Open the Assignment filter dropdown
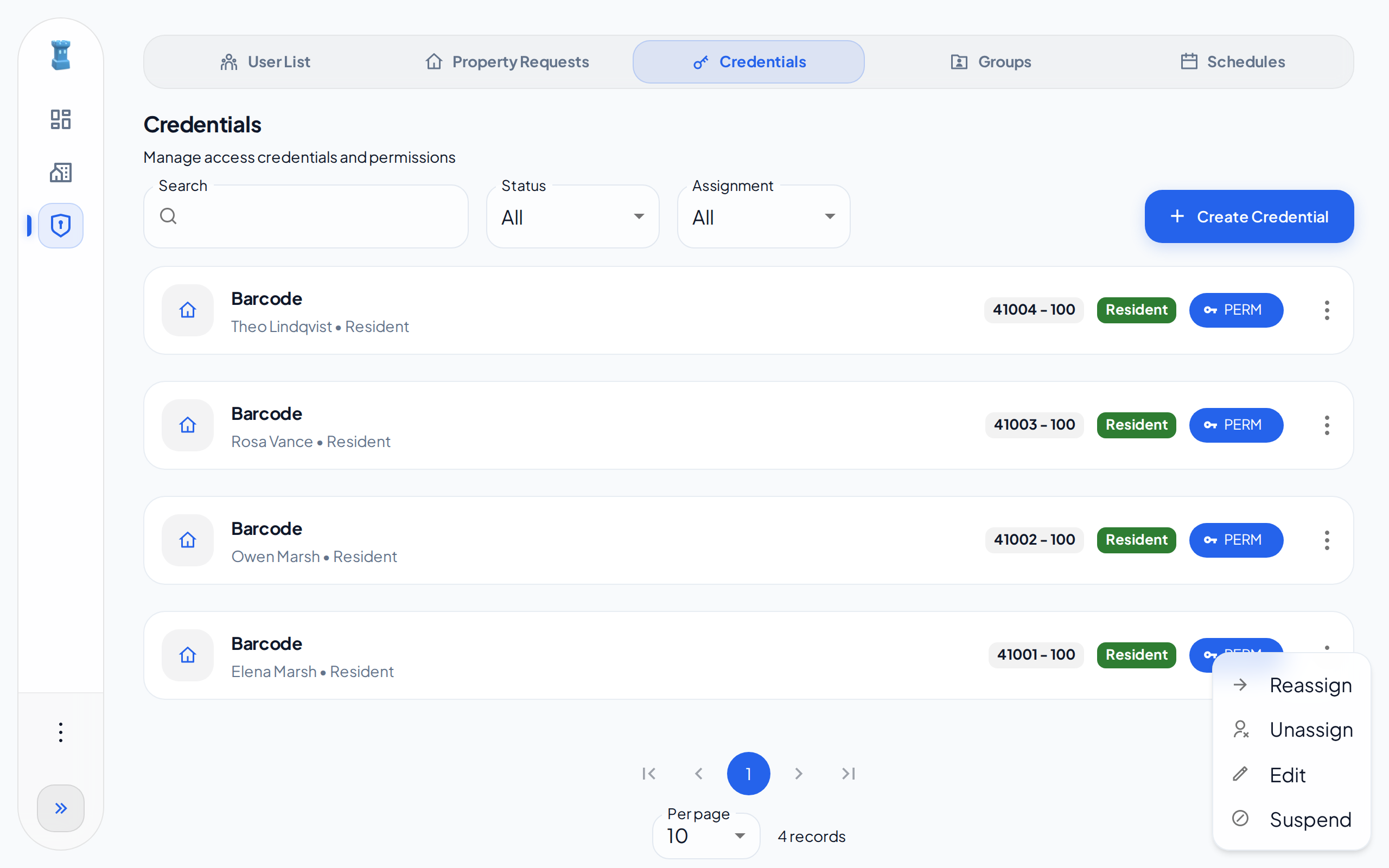This screenshot has height=868, width=1389. 763,216
